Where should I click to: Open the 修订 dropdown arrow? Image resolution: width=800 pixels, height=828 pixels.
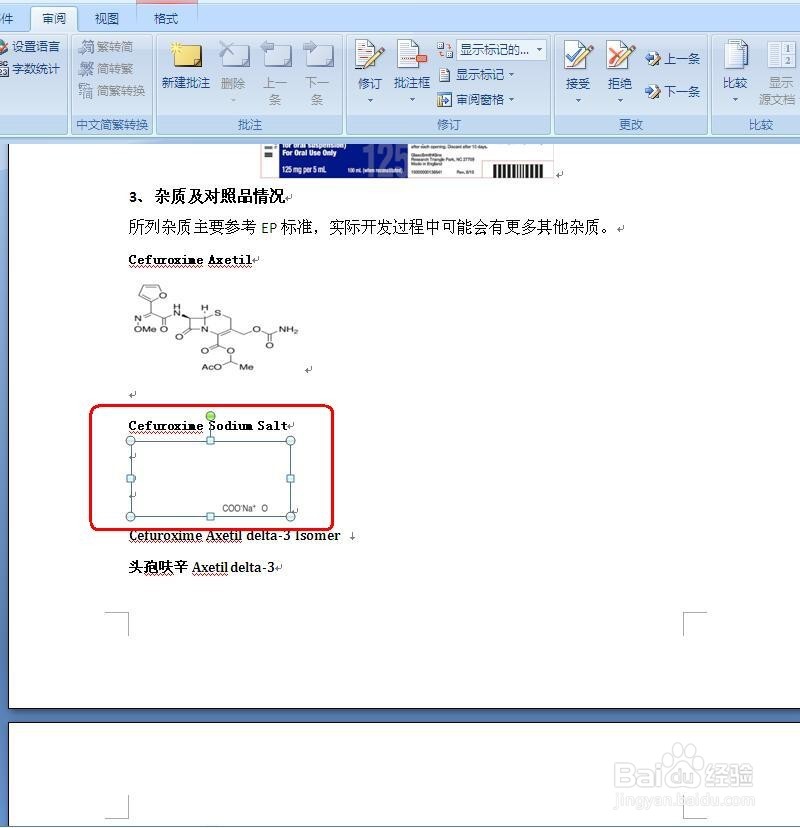click(368, 99)
